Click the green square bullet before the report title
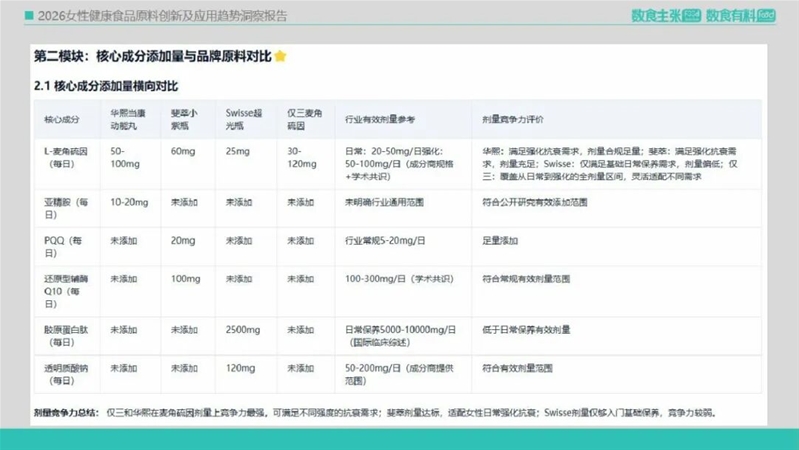799x450 pixels. pyautogui.click(x=29, y=16)
